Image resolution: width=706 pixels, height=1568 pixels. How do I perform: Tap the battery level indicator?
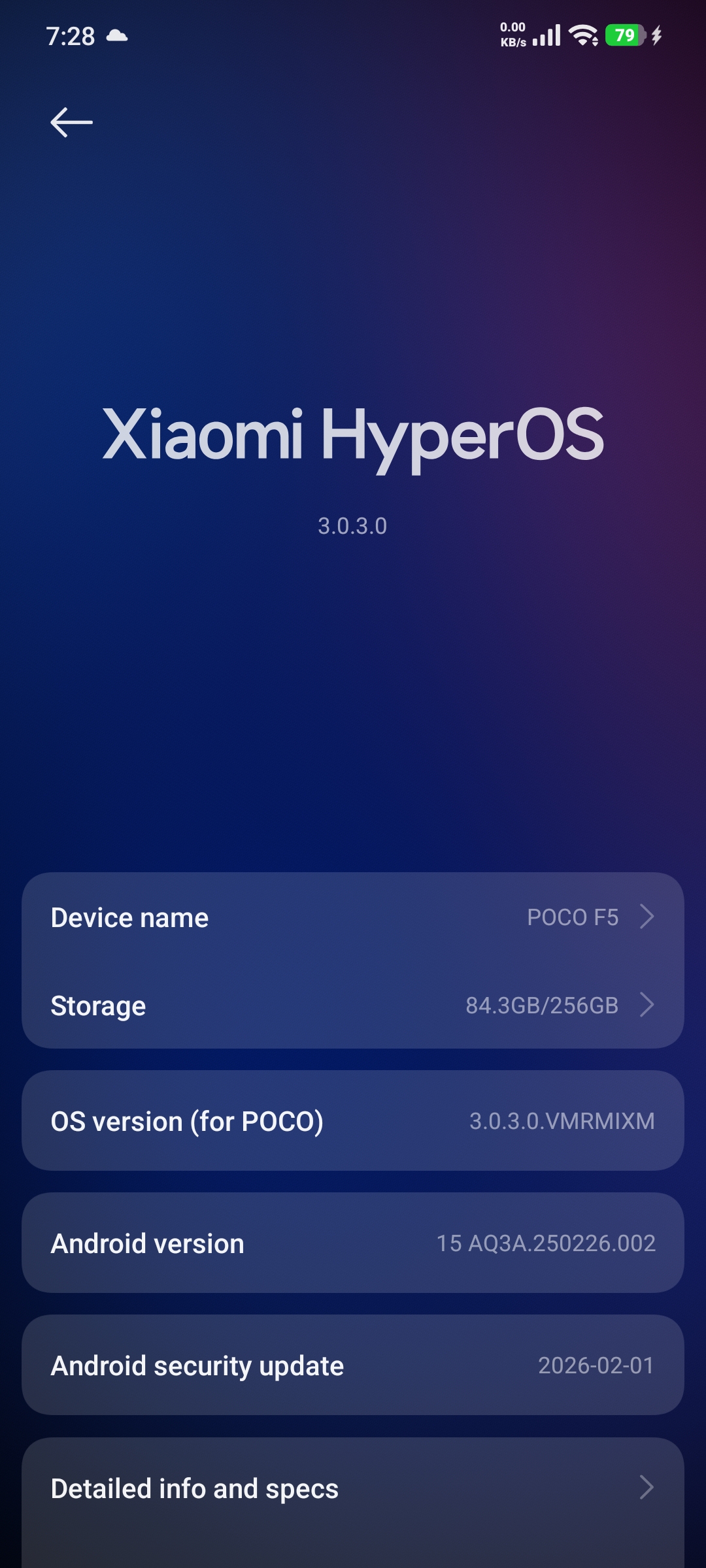(625, 35)
